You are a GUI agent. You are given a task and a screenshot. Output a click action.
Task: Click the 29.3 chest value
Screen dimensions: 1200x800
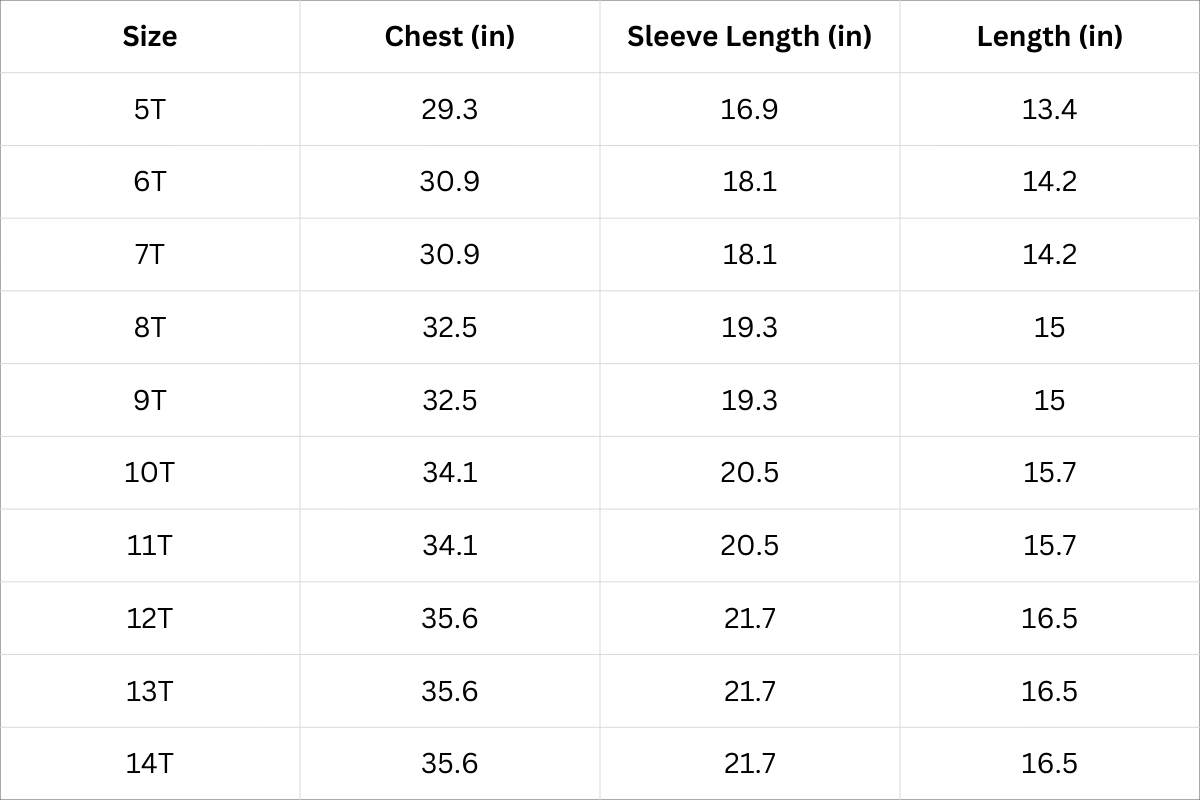coord(449,109)
